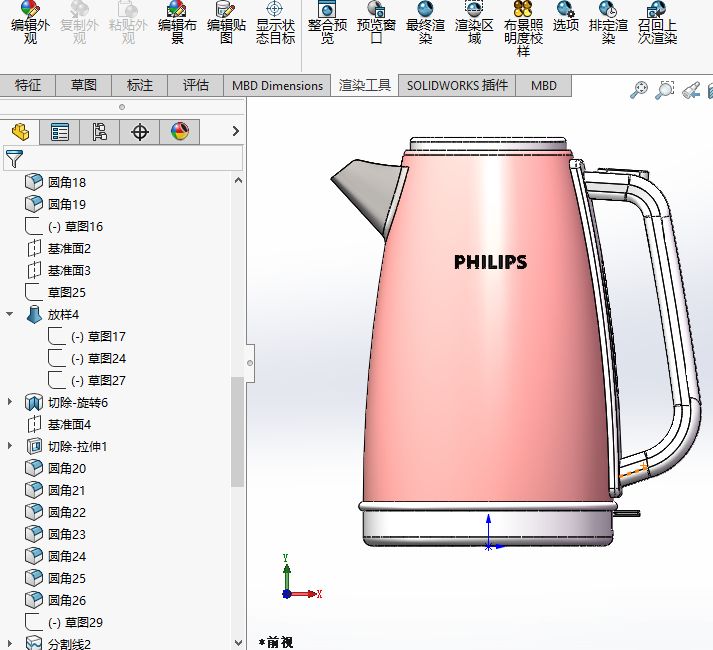This screenshot has width=713, height=650.
Task: Switch to the 草图 (Sketch) tab
Action: pyautogui.click(x=84, y=85)
